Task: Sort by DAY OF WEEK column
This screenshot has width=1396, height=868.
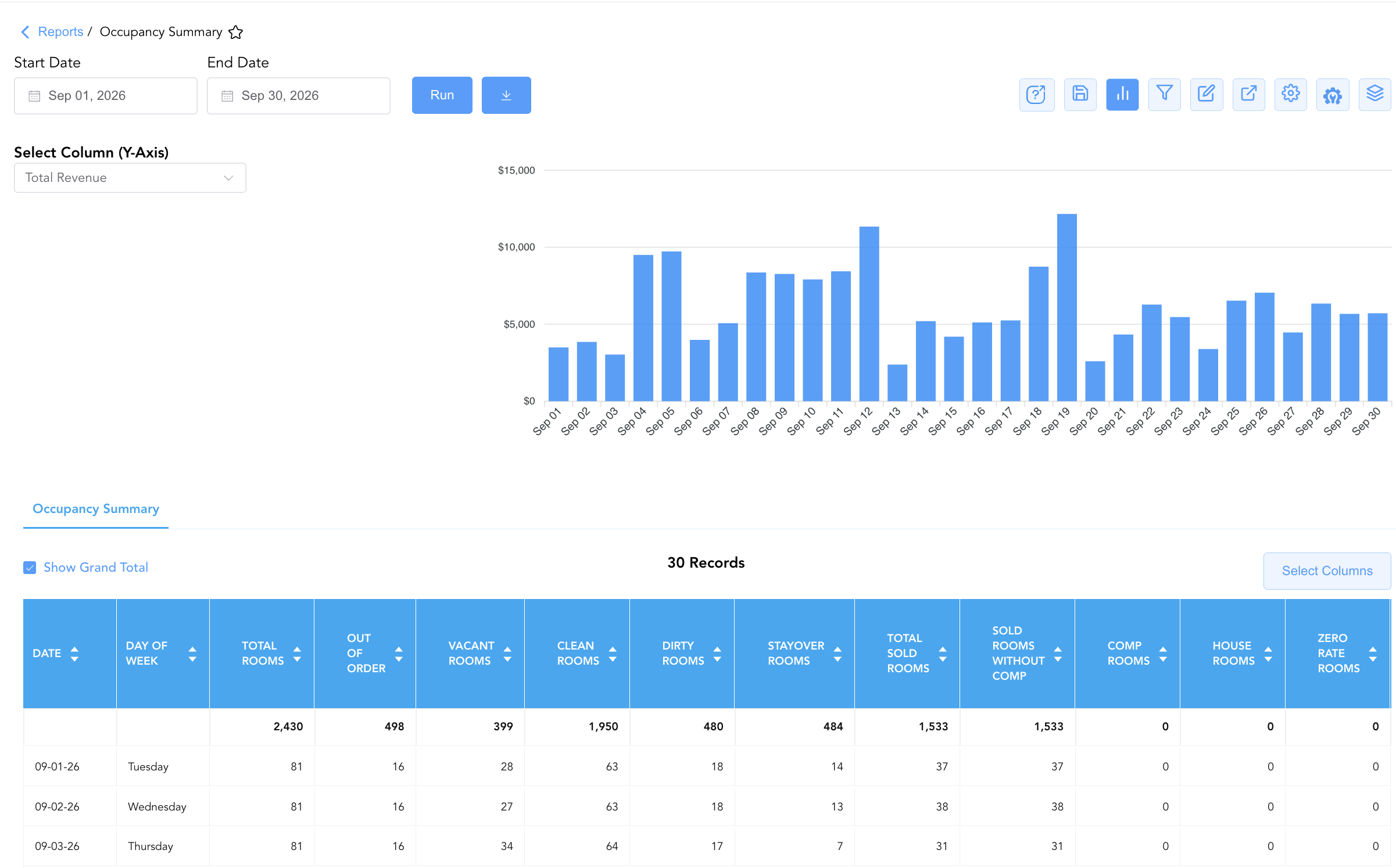Action: [192, 654]
